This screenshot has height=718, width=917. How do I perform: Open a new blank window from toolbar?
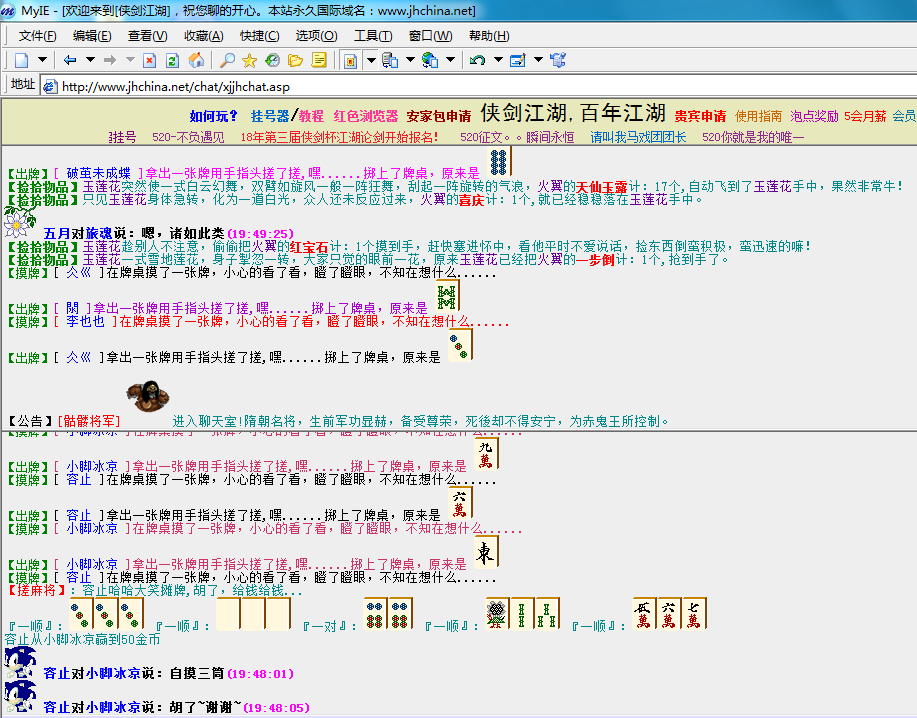click(22, 60)
